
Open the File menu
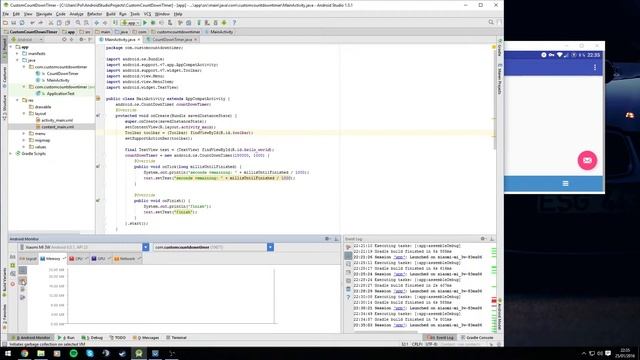5,14
